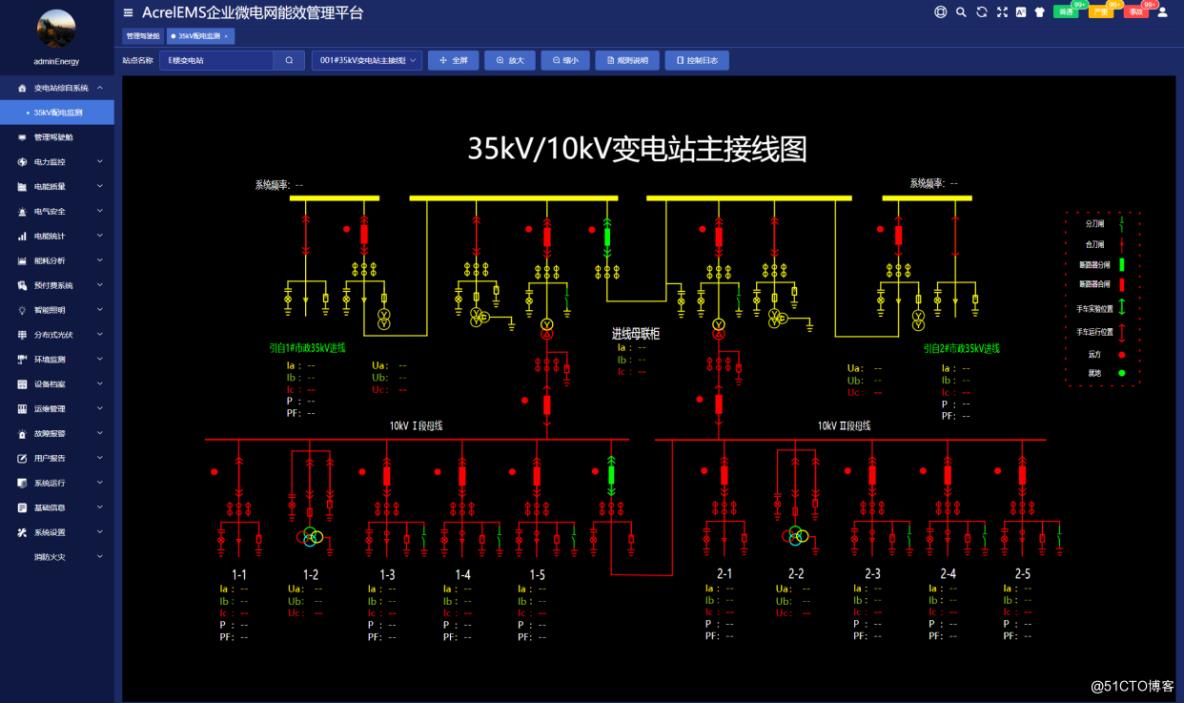Click the 环境监测 sidebar icon
1184x703 pixels.
pyautogui.click(x=22, y=359)
